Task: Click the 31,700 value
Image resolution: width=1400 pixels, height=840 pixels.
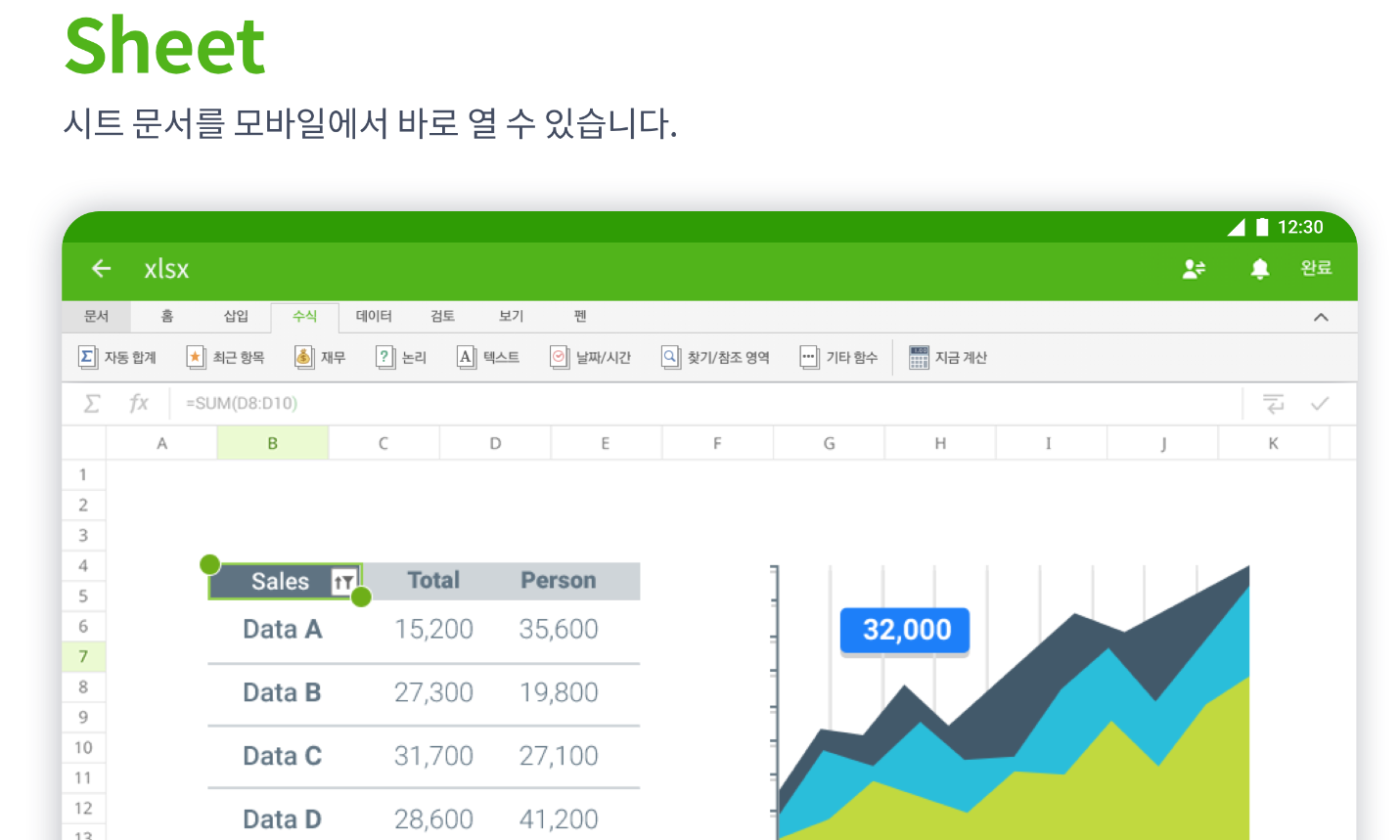Action: pyautogui.click(x=433, y=756)
